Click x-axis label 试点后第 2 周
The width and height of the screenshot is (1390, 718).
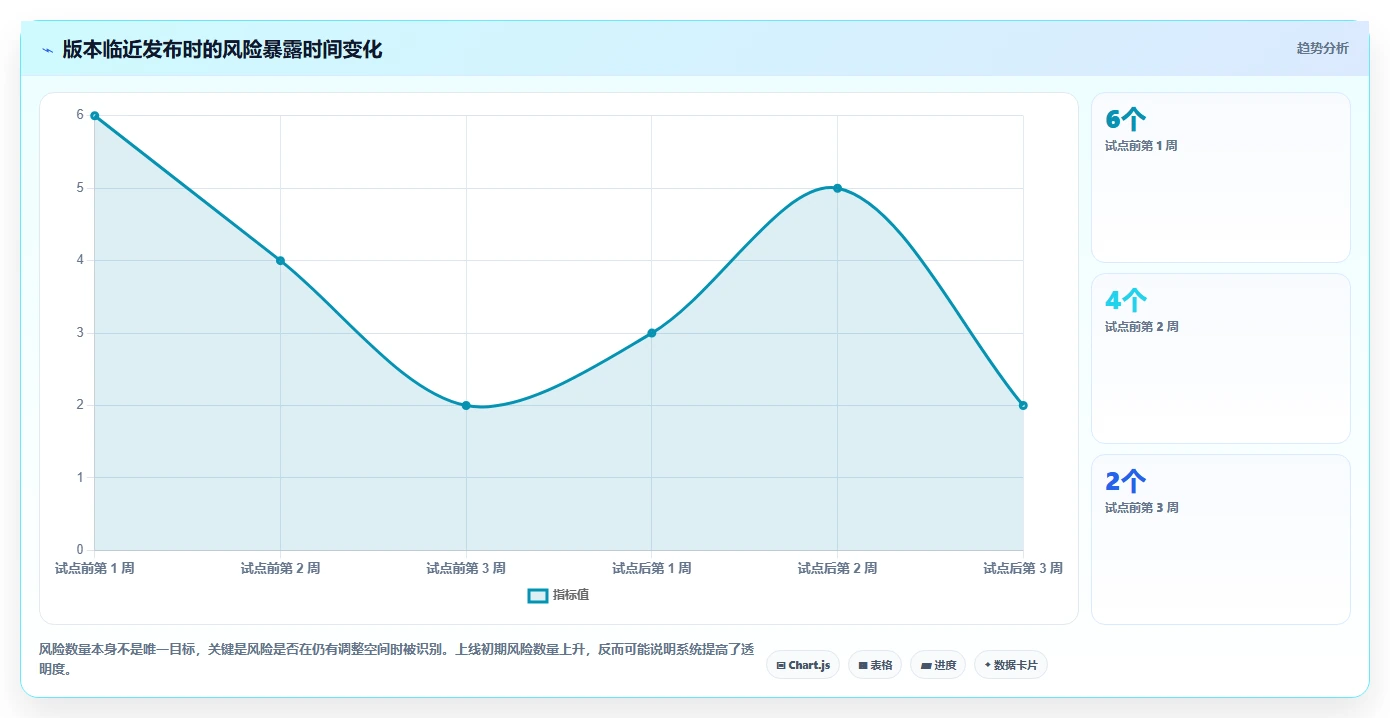click(x=837, y=568)
